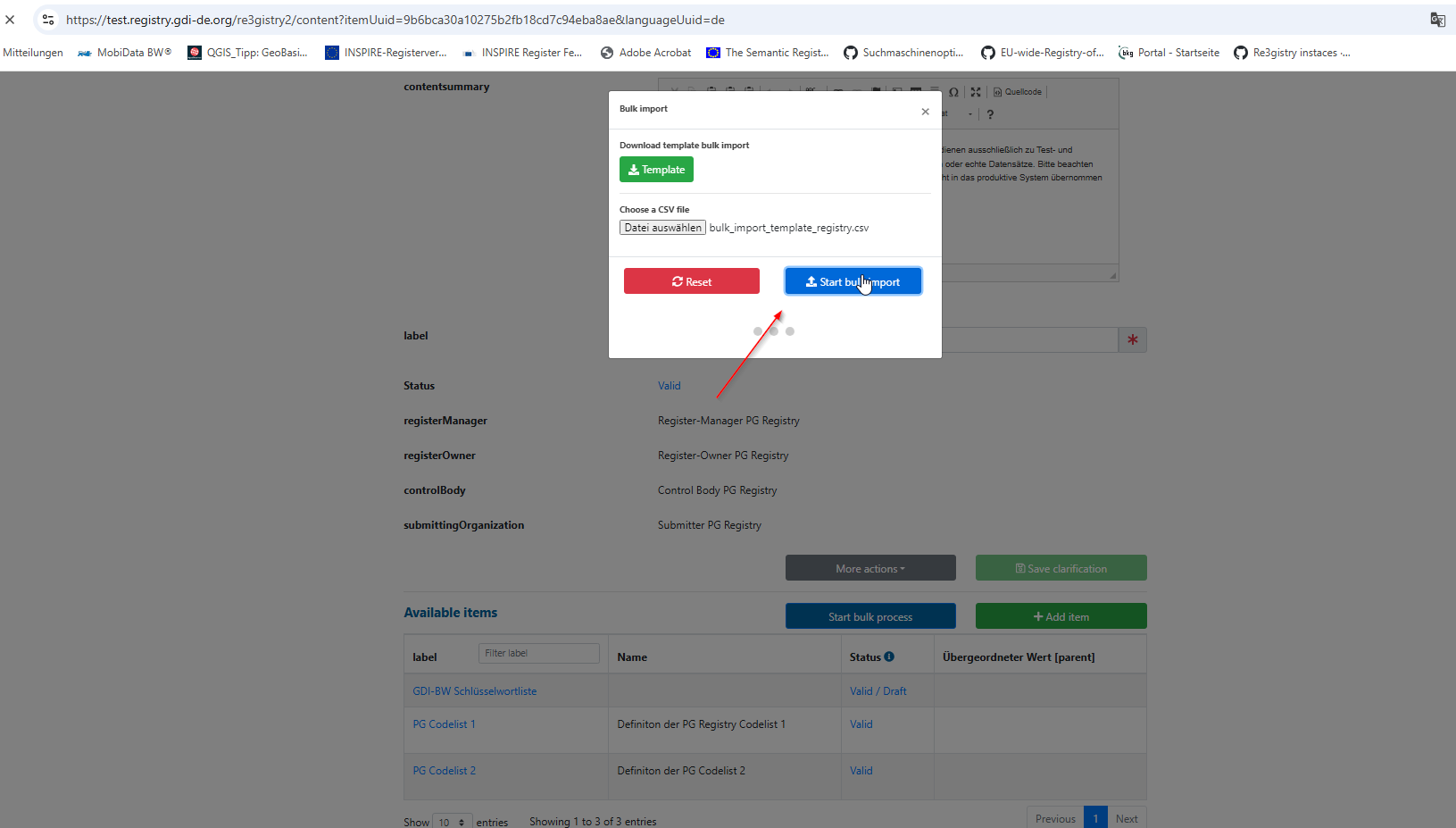Image resolution: width=1456 pixels, height=828 pixels.
Task: Open the editor help question mark icon
Action: (990, 114)
